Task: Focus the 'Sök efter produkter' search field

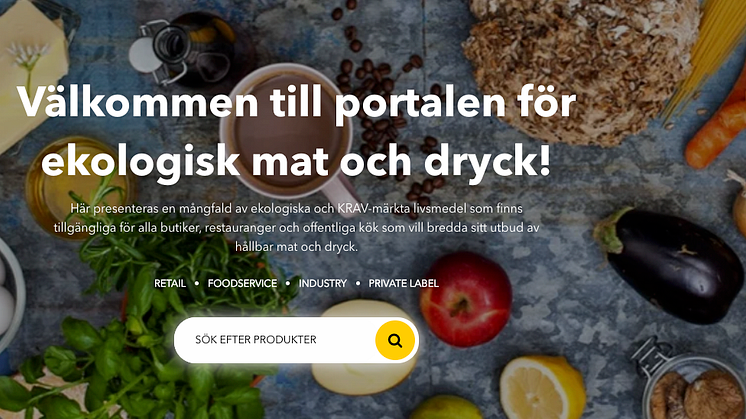Action: point(277,340)
